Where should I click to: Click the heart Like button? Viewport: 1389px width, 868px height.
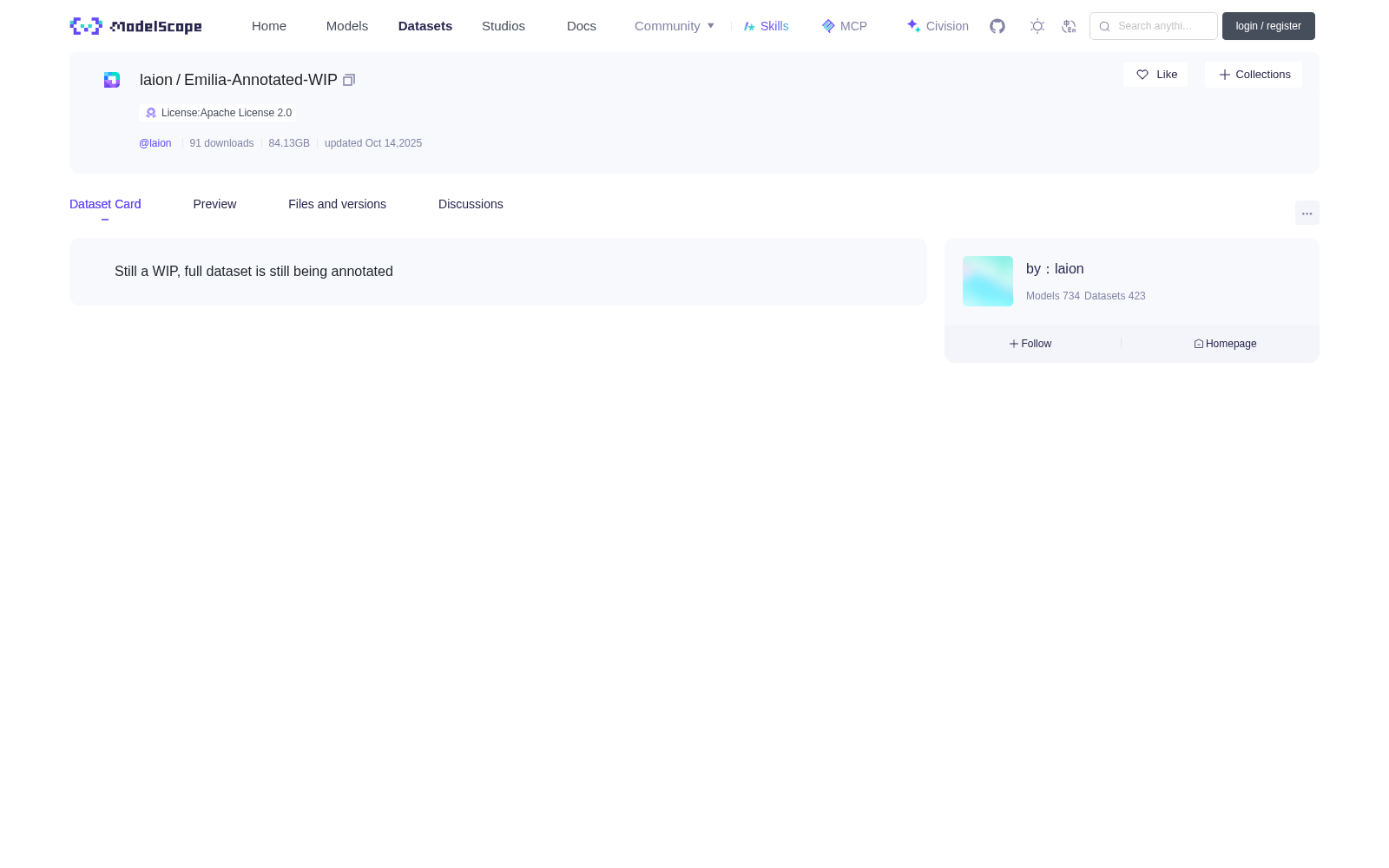coord(1155,75)
